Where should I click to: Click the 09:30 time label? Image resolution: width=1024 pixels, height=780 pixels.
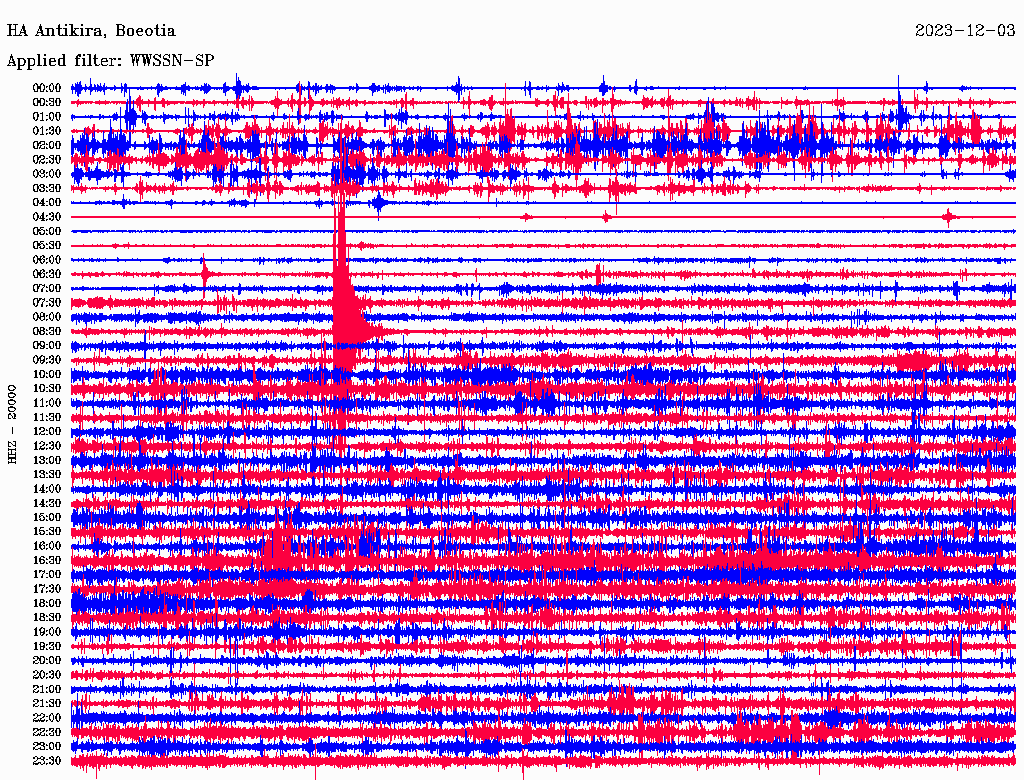coord(47,360)
